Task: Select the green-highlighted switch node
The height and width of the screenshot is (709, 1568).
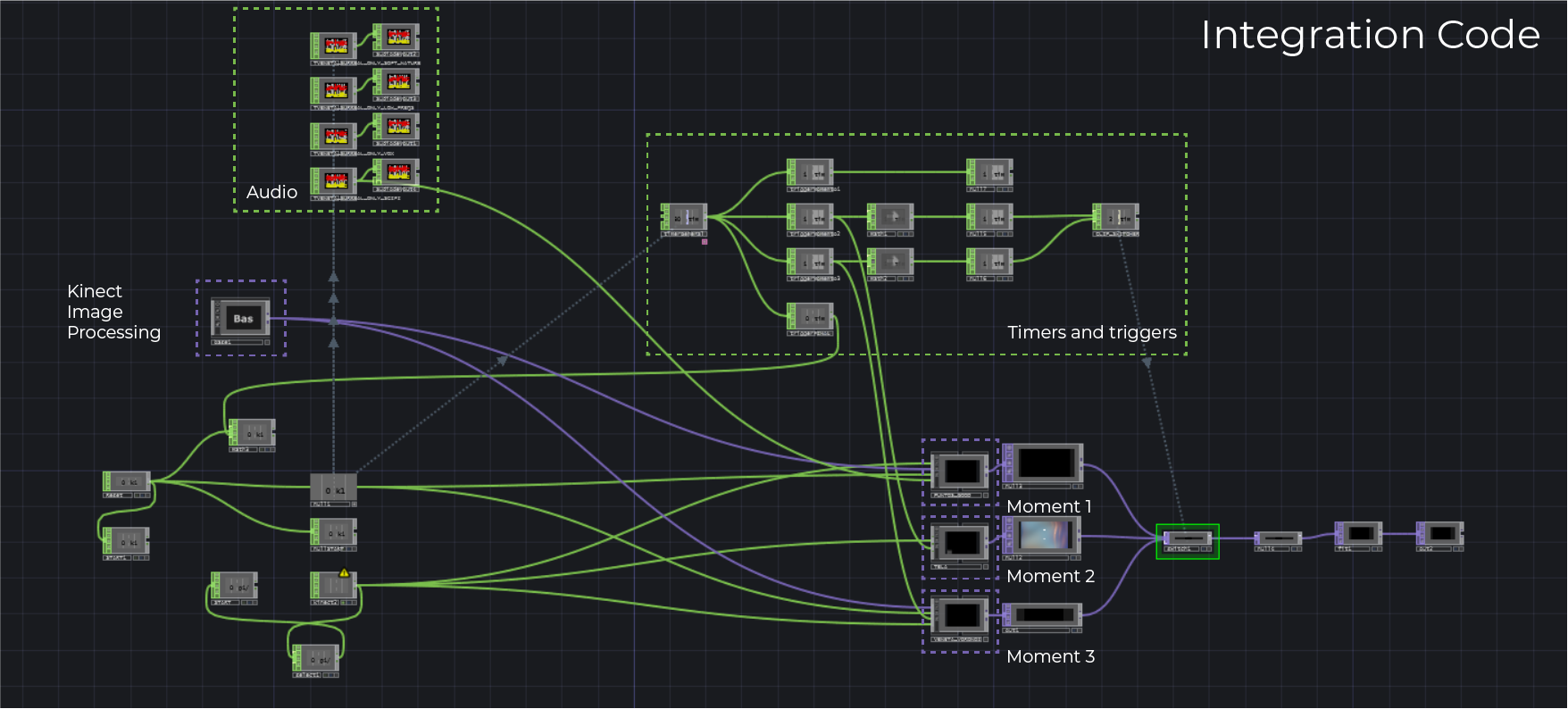Action: (x=1188, y=539)
